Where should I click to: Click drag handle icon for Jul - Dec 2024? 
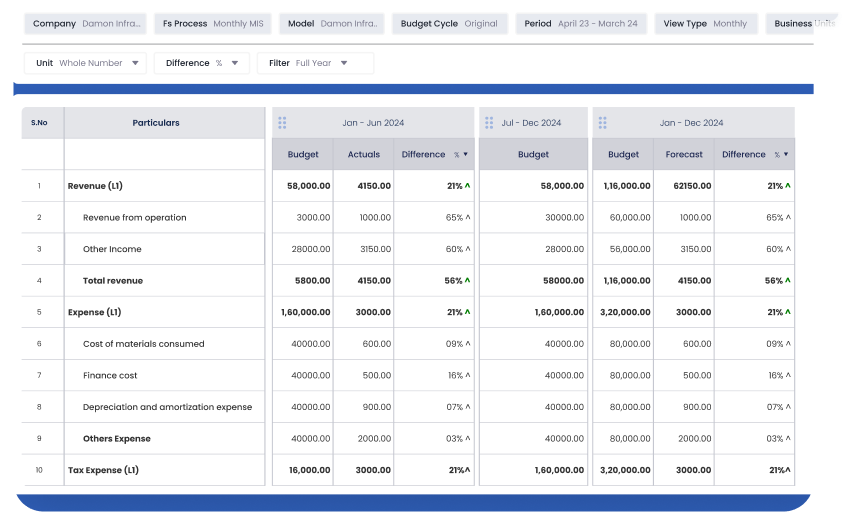[x=489, y=123]
